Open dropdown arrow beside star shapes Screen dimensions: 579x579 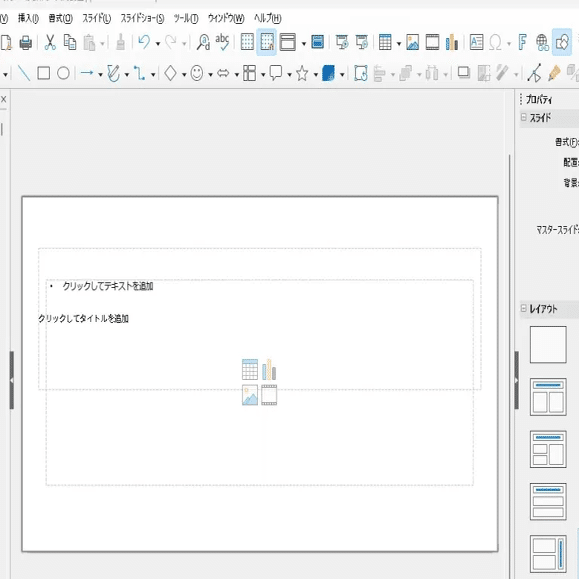(x=316, y=75)
